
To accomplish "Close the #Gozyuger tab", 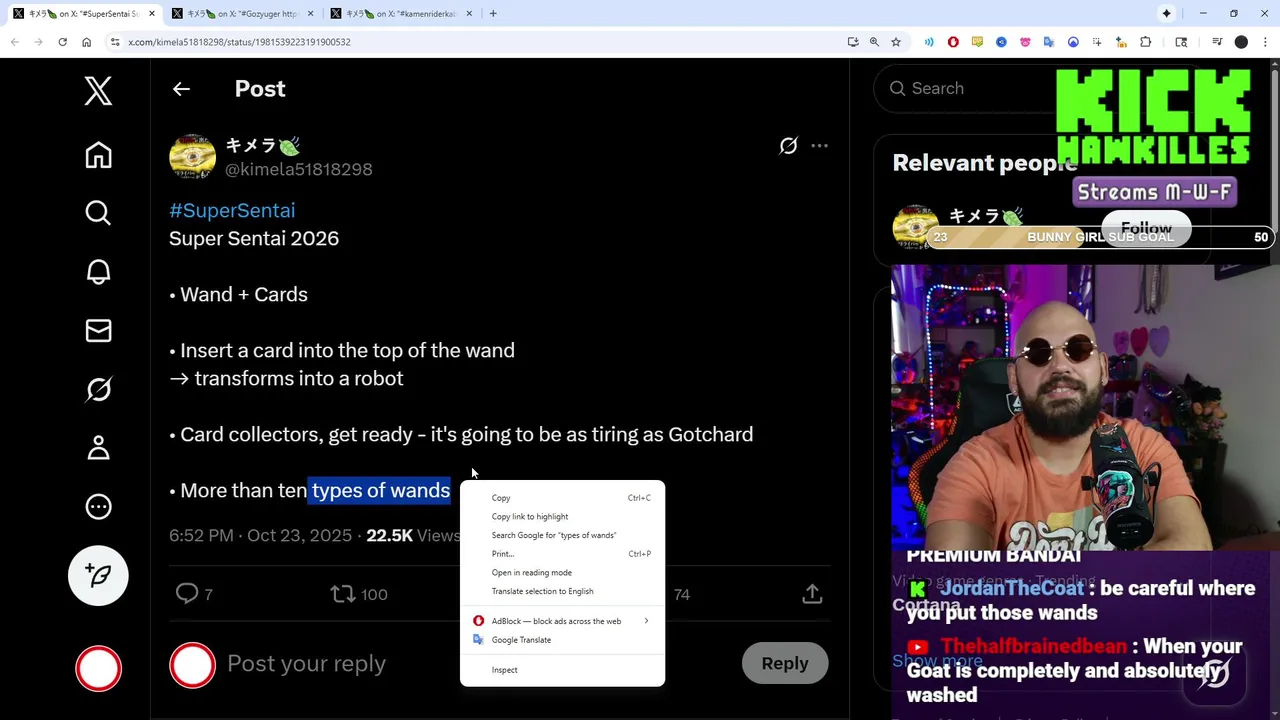I will [x=311, y=14].
